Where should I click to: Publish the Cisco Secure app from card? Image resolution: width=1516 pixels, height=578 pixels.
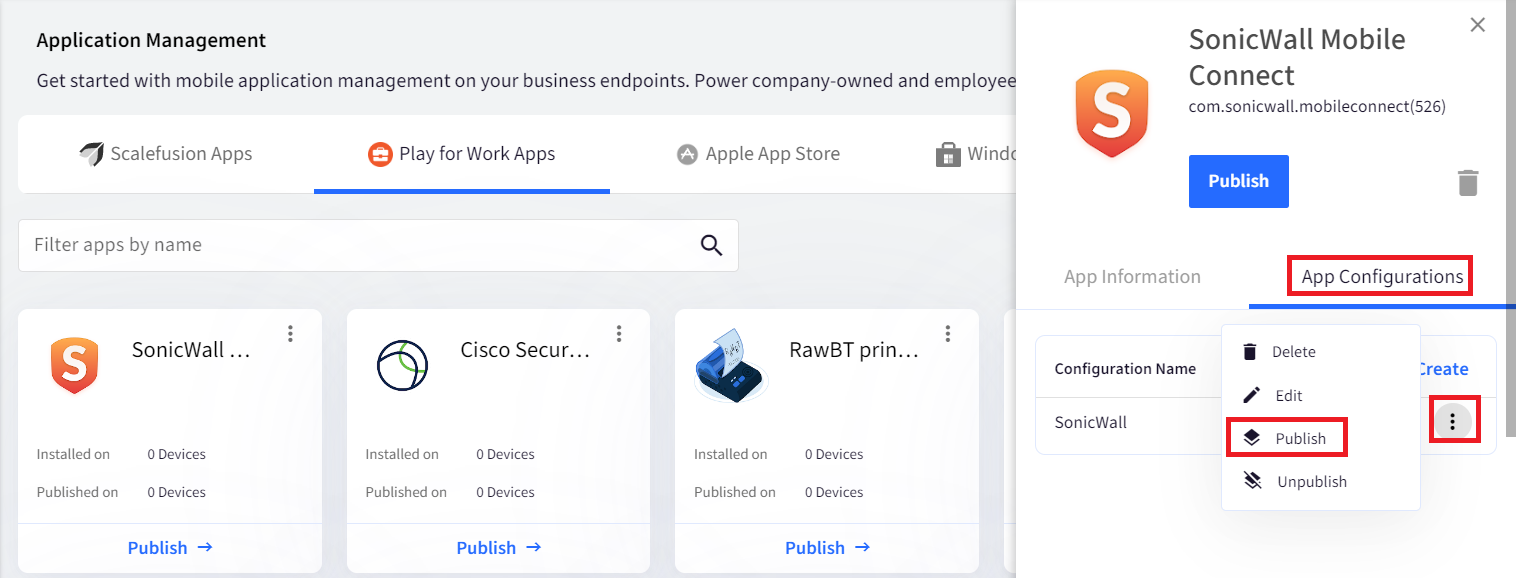click(499, 547)
